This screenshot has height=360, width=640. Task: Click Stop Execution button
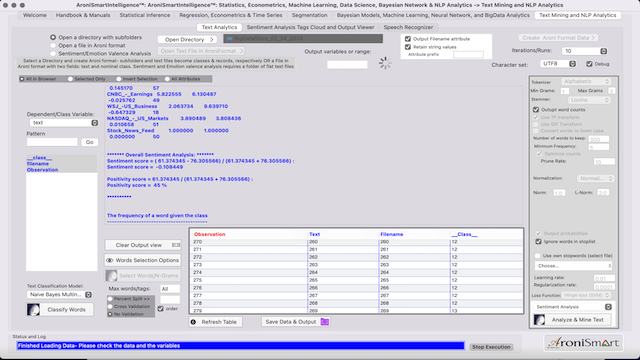491,347
